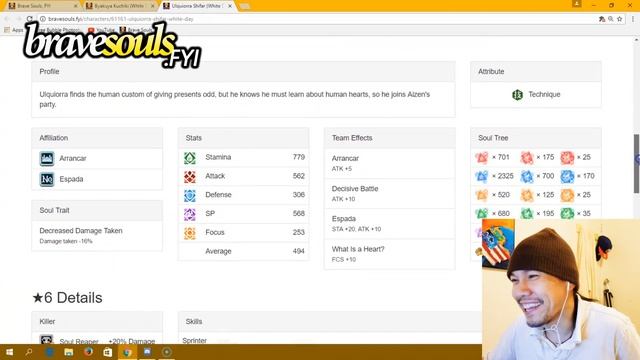Reload the page with the refresh icon
Viewport: 640px width, 360px height.
29,19
